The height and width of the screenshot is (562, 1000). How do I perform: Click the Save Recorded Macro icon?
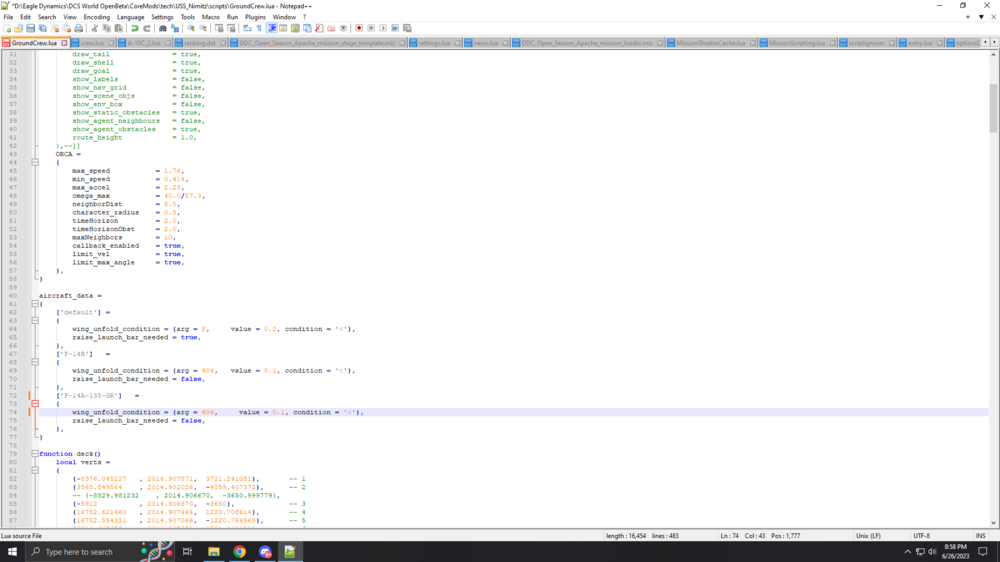click(x=408, y=28)
